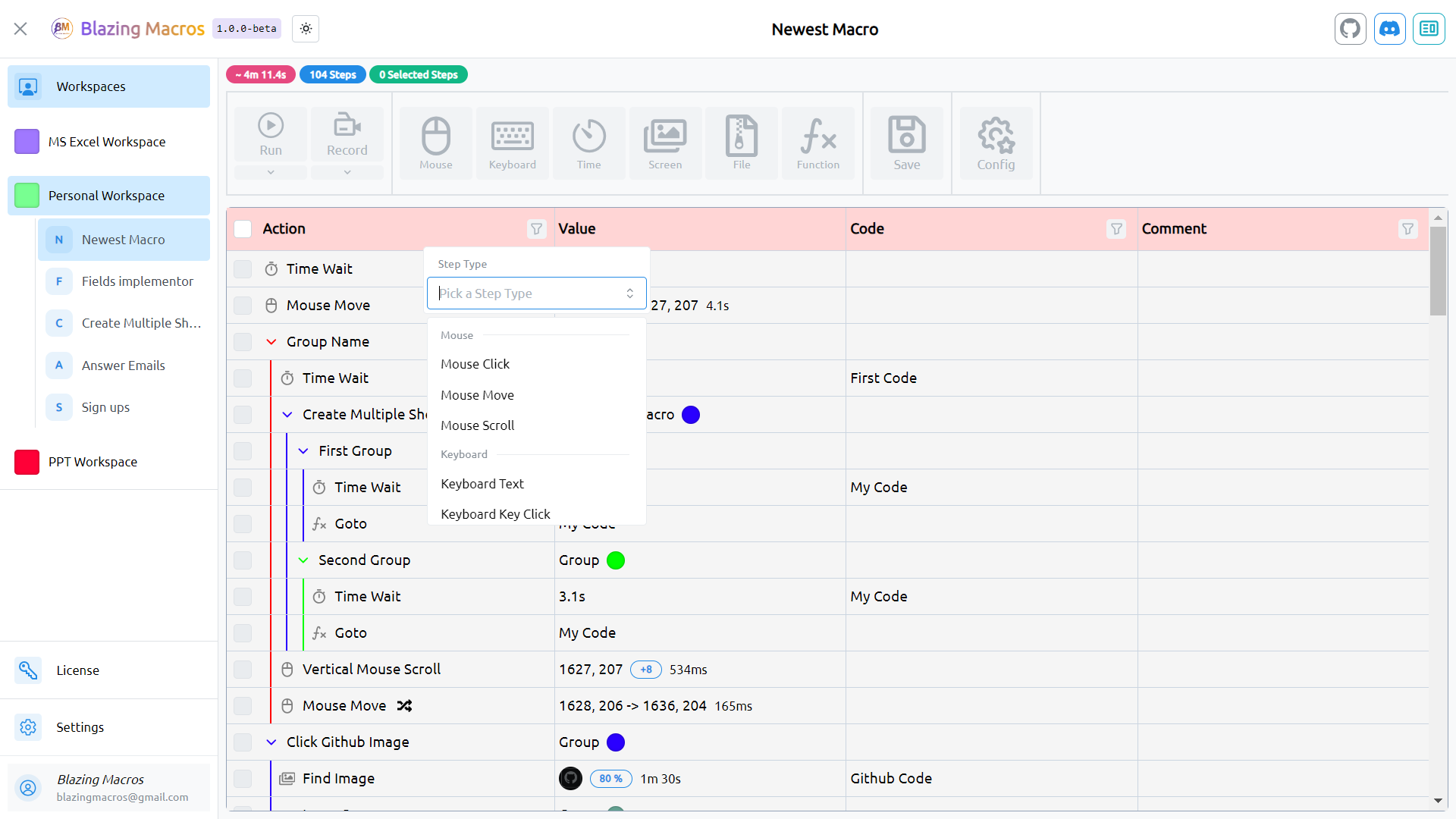Click the 0 Selected Steps badge
The width and height of the screenshot is (1456, 819).
(418, 74)
